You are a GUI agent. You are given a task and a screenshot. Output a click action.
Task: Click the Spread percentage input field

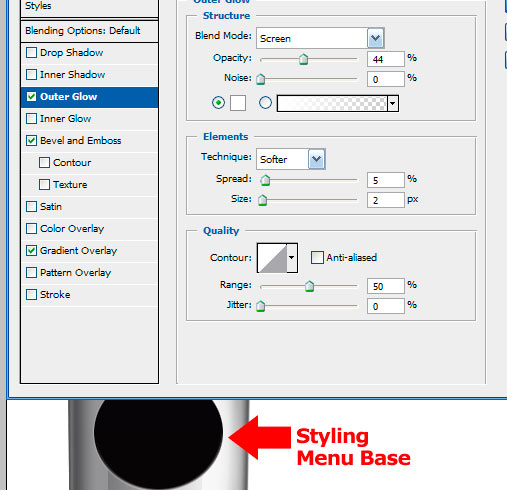tap(386, 180)
